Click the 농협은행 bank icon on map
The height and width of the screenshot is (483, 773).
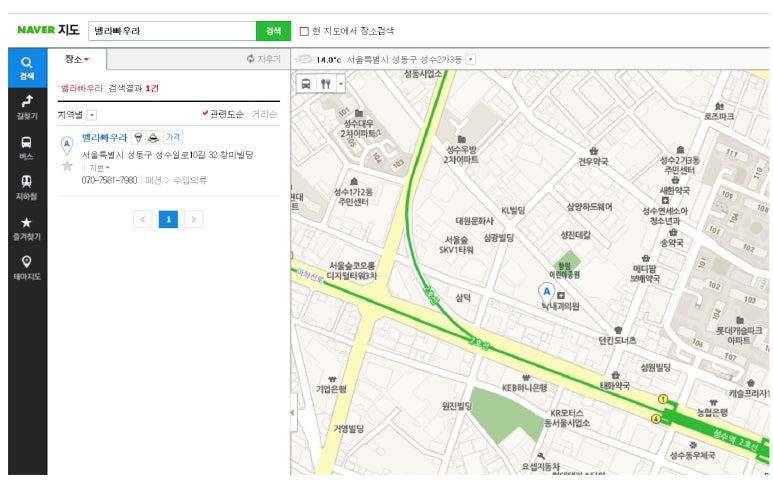point(713,402)
